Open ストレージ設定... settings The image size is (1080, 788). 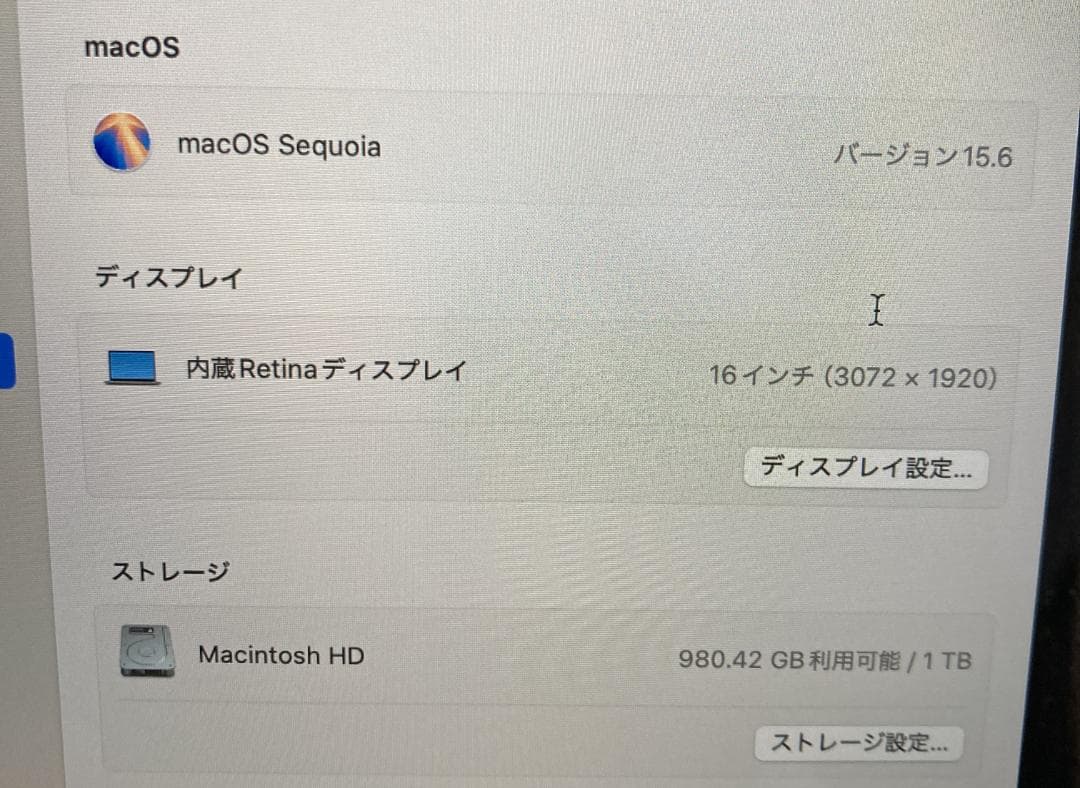point(857,743)
